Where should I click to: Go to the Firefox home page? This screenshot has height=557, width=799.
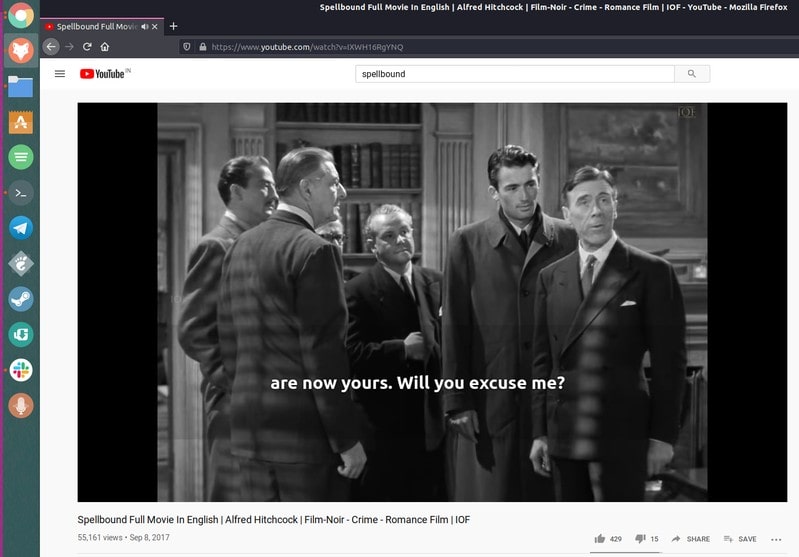point(104,47)
